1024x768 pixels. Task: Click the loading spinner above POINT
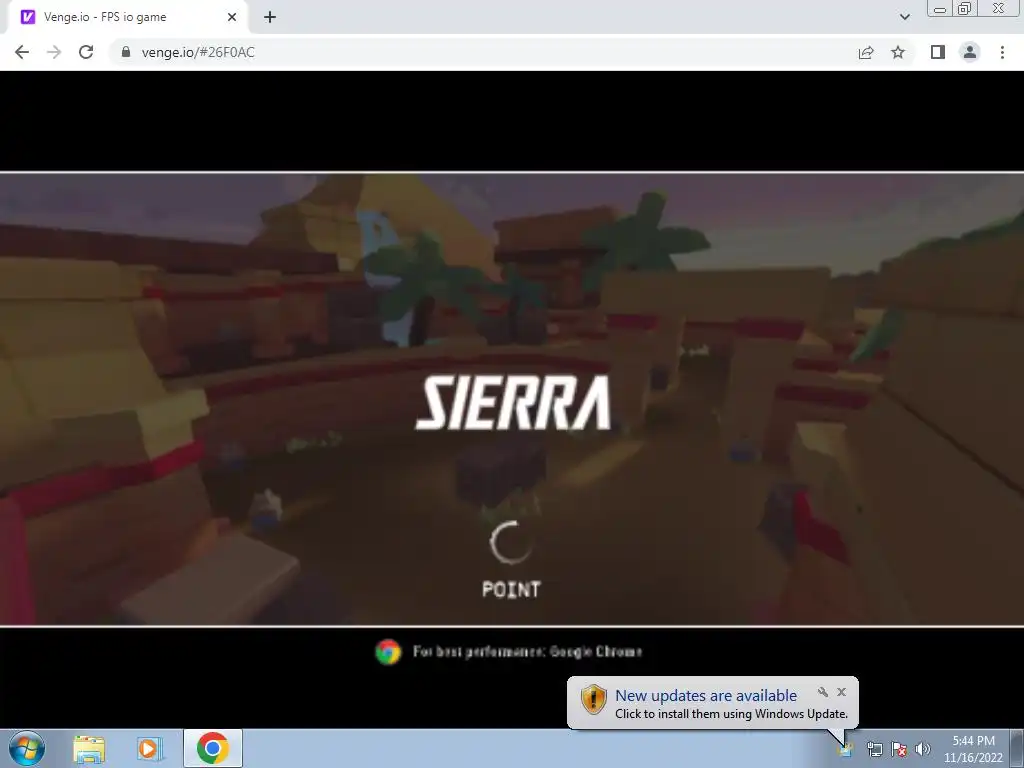511,542
